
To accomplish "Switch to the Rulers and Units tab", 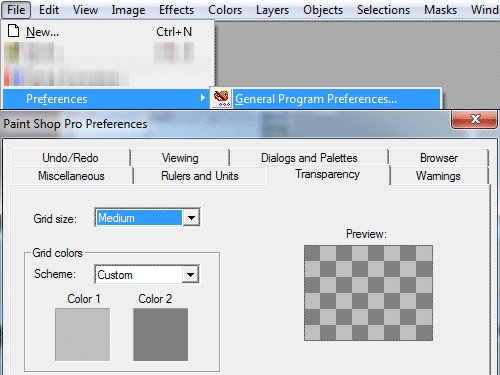I will pos(200,176).
